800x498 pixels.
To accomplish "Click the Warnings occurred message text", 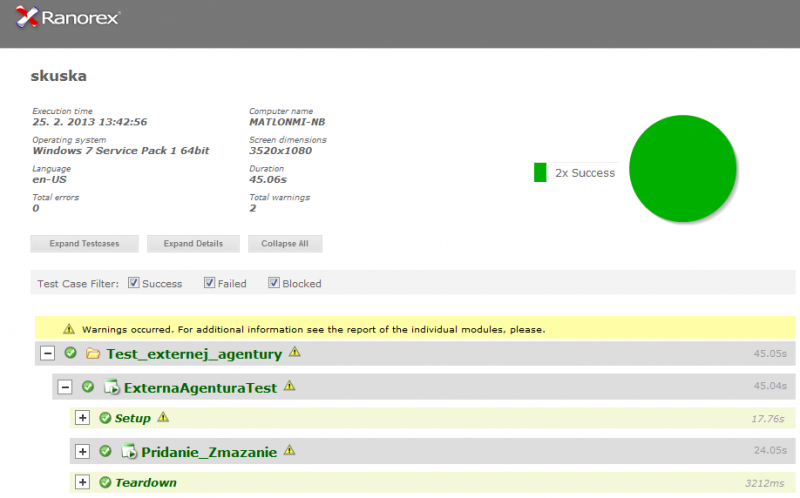I will 314,330.
